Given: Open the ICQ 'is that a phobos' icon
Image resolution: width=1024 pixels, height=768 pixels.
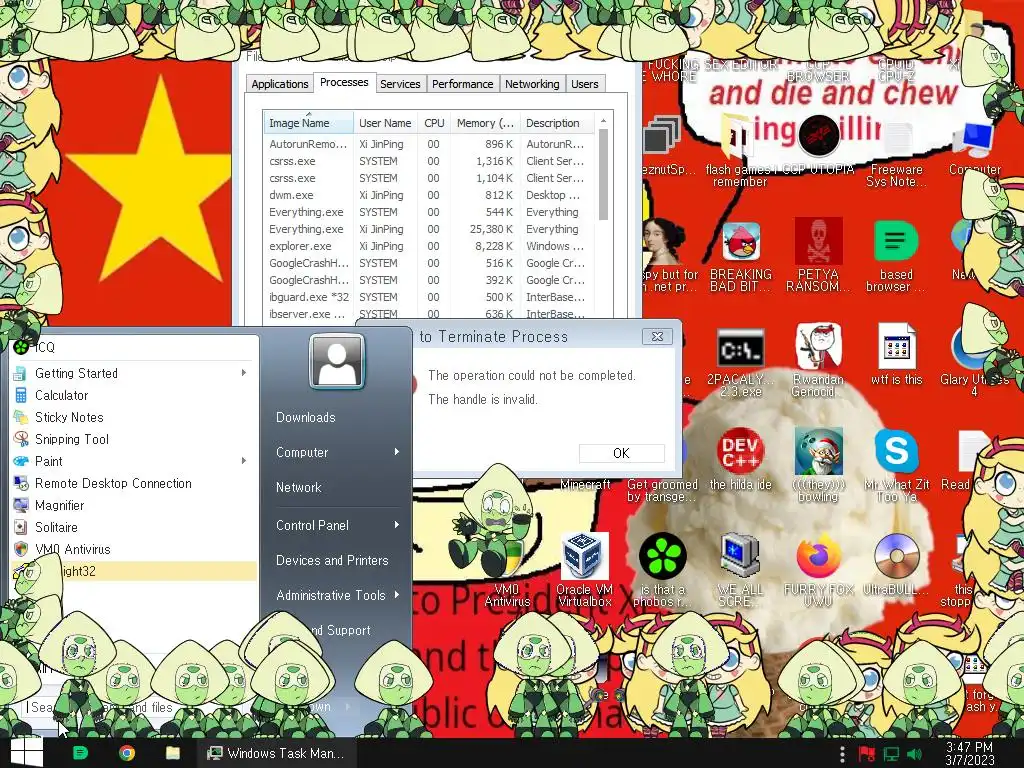Looking at the screenshot, I should 662,556.
